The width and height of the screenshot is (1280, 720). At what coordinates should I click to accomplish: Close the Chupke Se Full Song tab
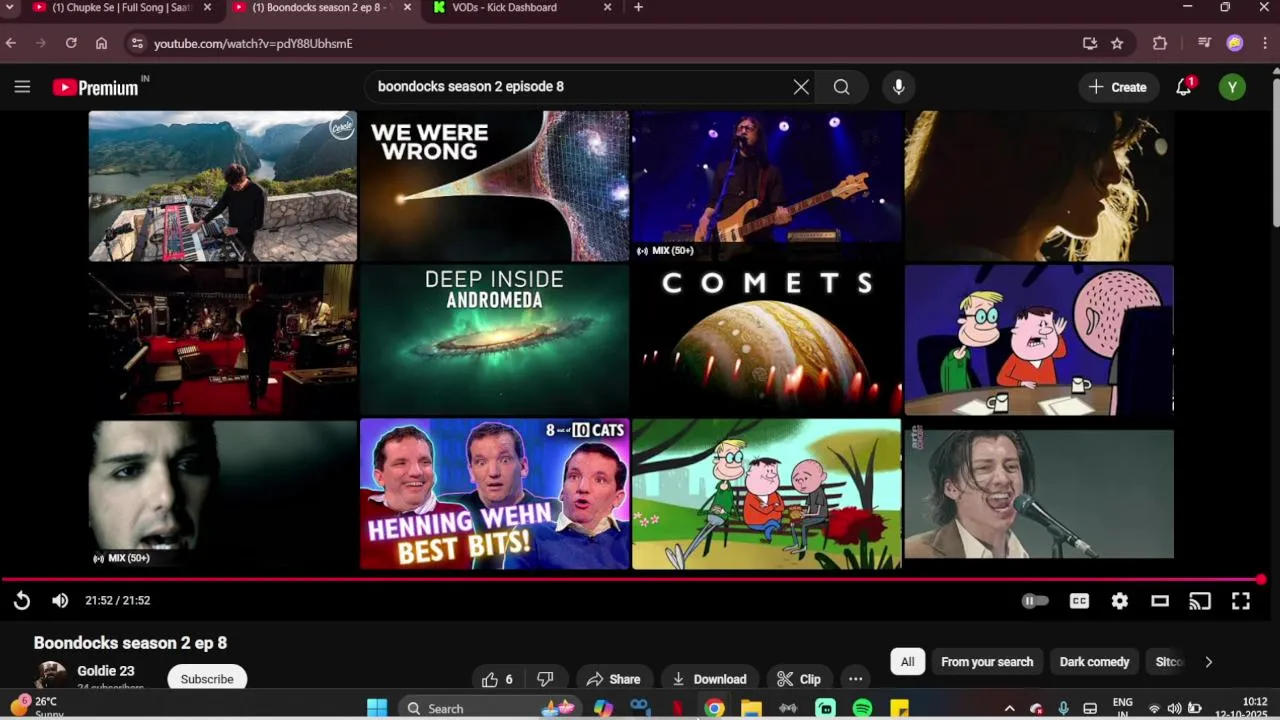tap(207, 7)
